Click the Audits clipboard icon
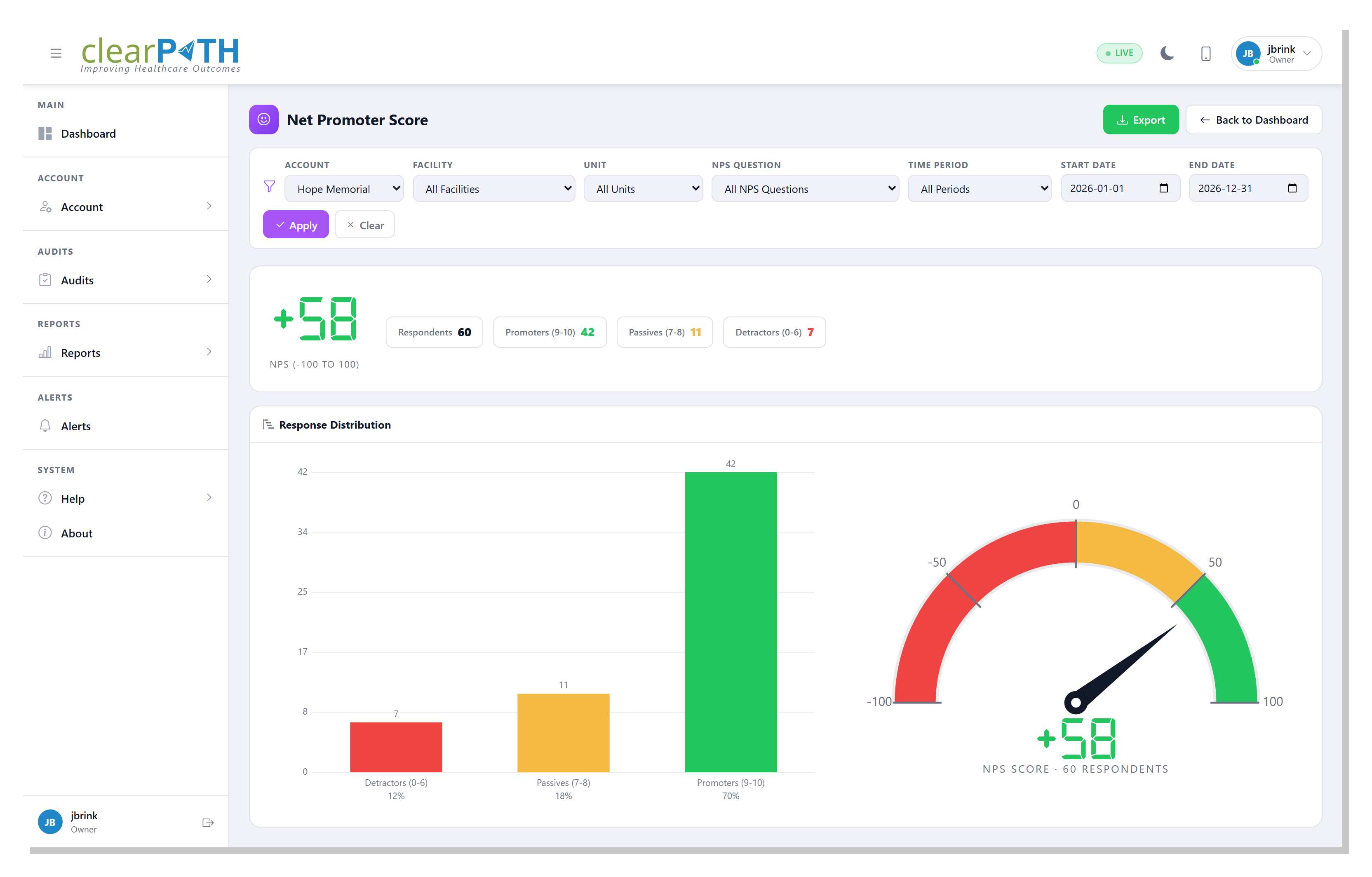 pyautogui.click(x=45, y=279)
